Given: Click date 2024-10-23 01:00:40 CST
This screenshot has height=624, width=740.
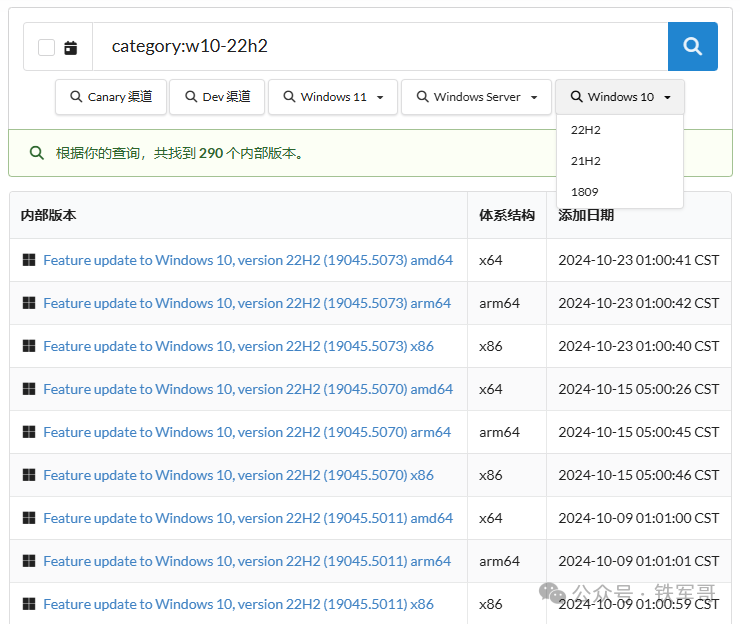Looking at the screenshot, I should 639,346.
